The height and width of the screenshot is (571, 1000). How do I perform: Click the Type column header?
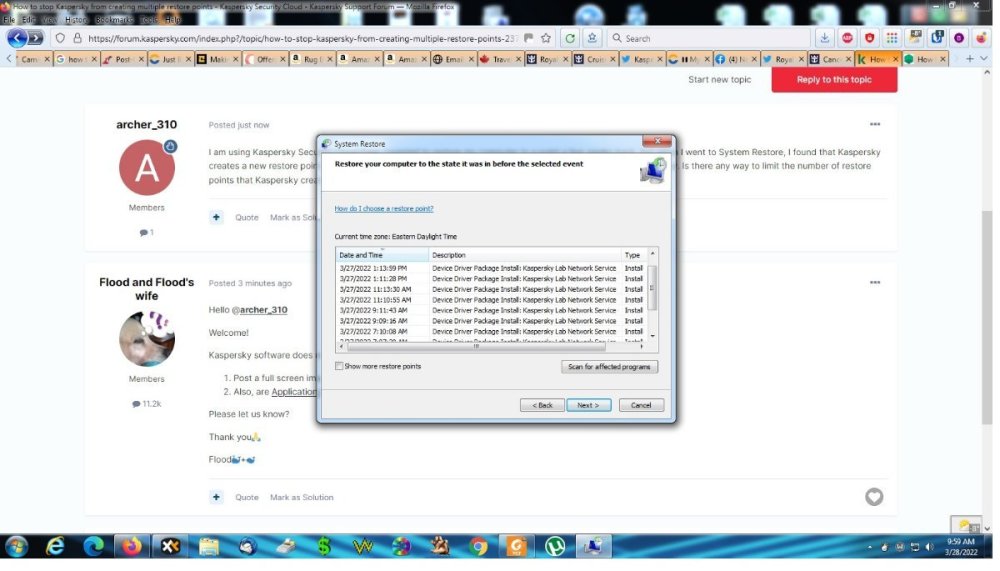tap(633, 255)
